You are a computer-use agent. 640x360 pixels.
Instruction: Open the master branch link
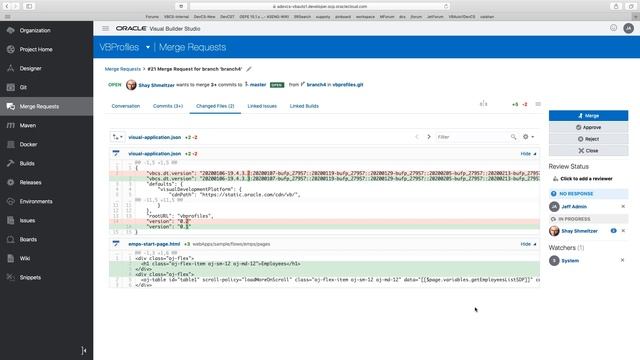tap(258, 84)
